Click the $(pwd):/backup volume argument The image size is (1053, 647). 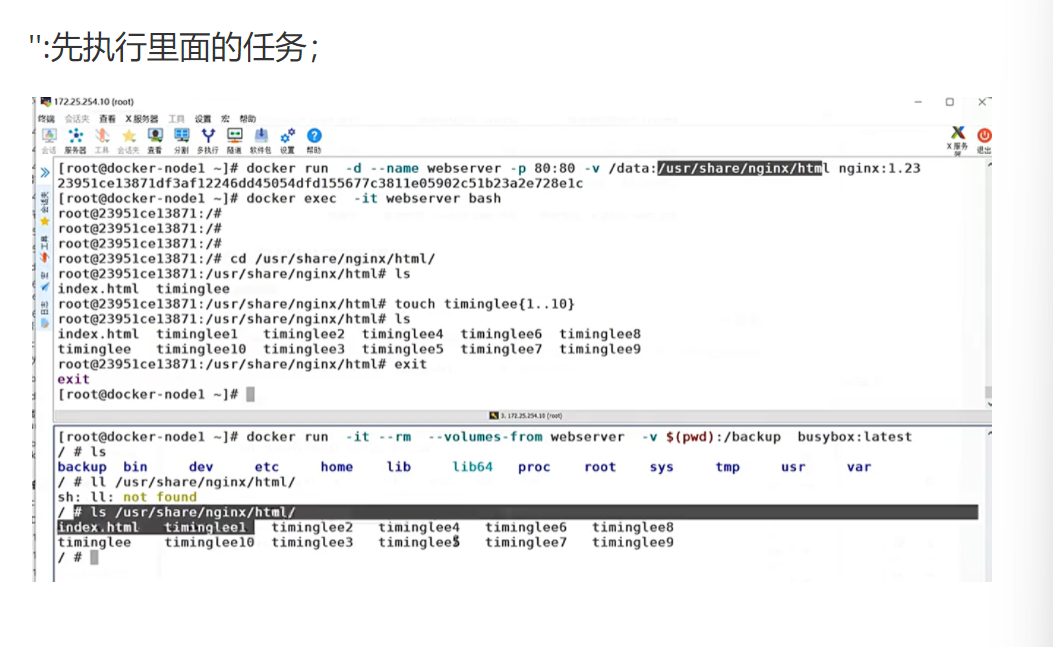pyautogui.click(x=723, y=437)
